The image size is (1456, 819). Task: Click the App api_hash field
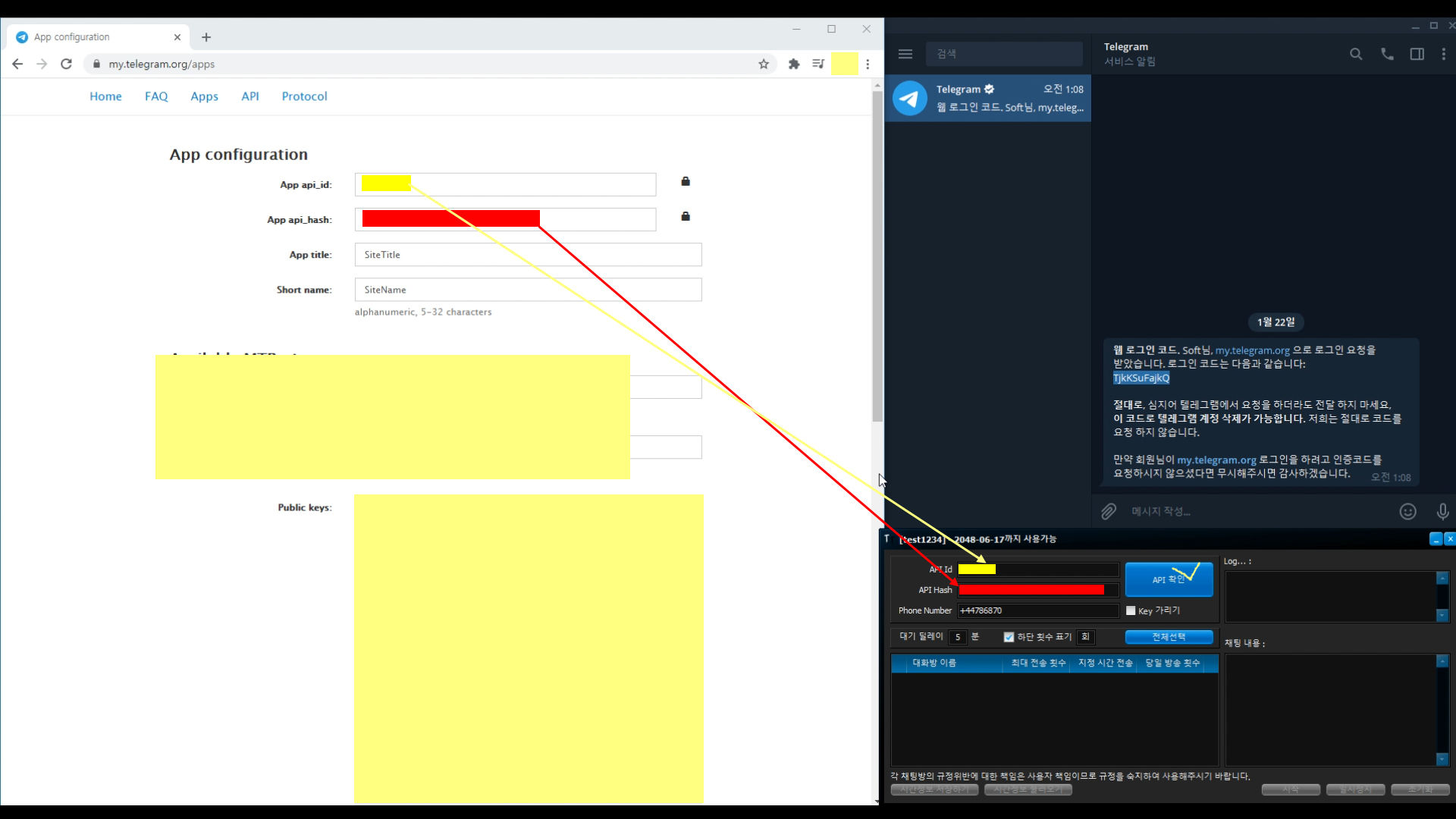click(x=505, y=219)
